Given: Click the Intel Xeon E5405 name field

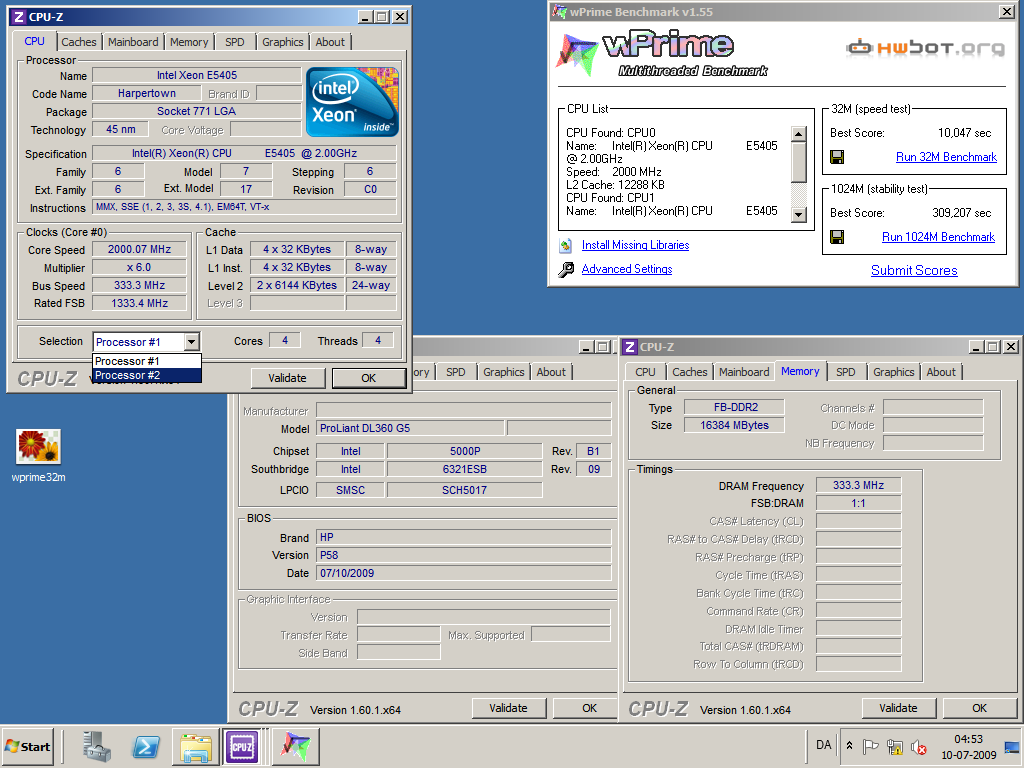Looking at the screenshot, I should click(x=197, y=75).
